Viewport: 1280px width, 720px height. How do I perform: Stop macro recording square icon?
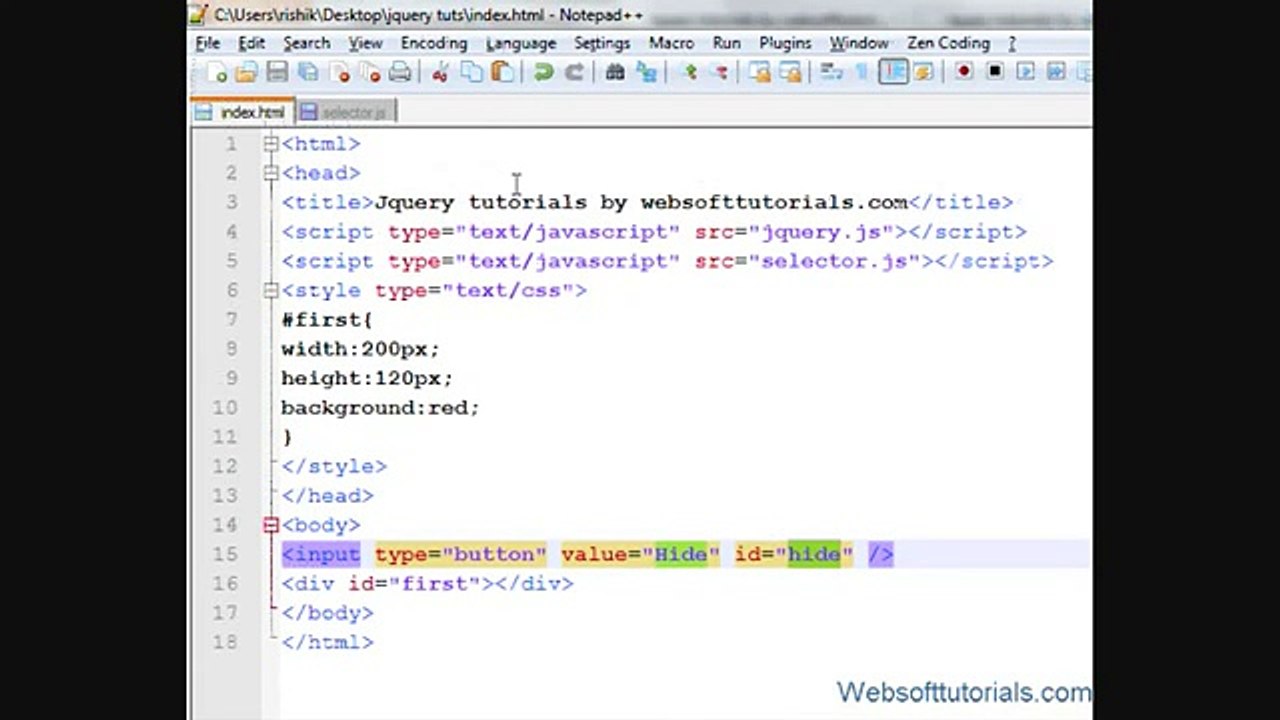coord(995,72)
